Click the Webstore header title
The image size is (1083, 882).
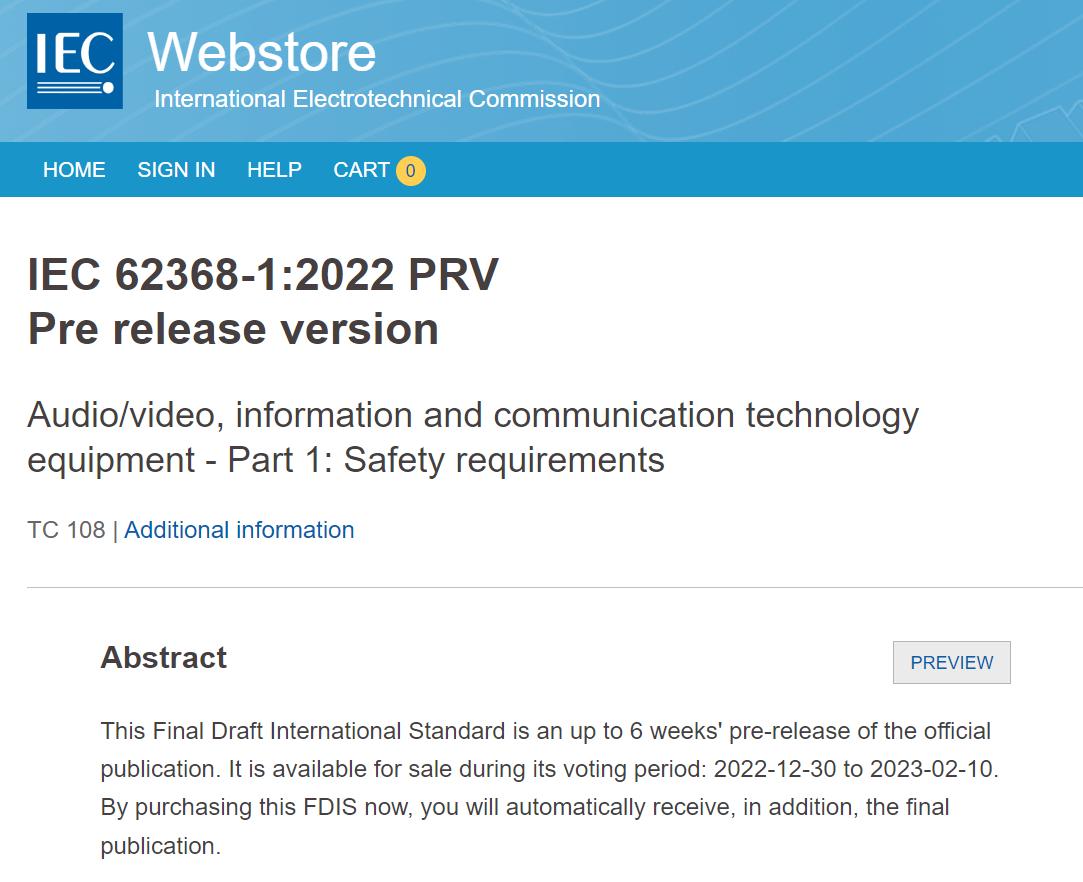262,52
